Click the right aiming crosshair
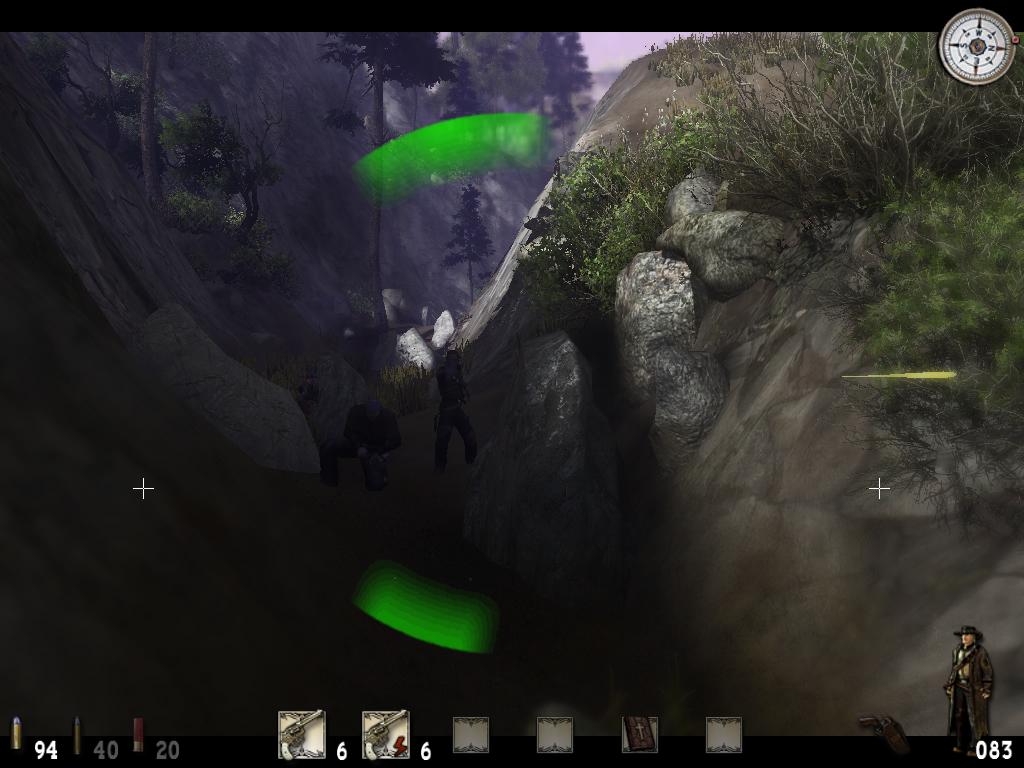The width and height of the screenshot is (1024, 768). click(879, 488)
